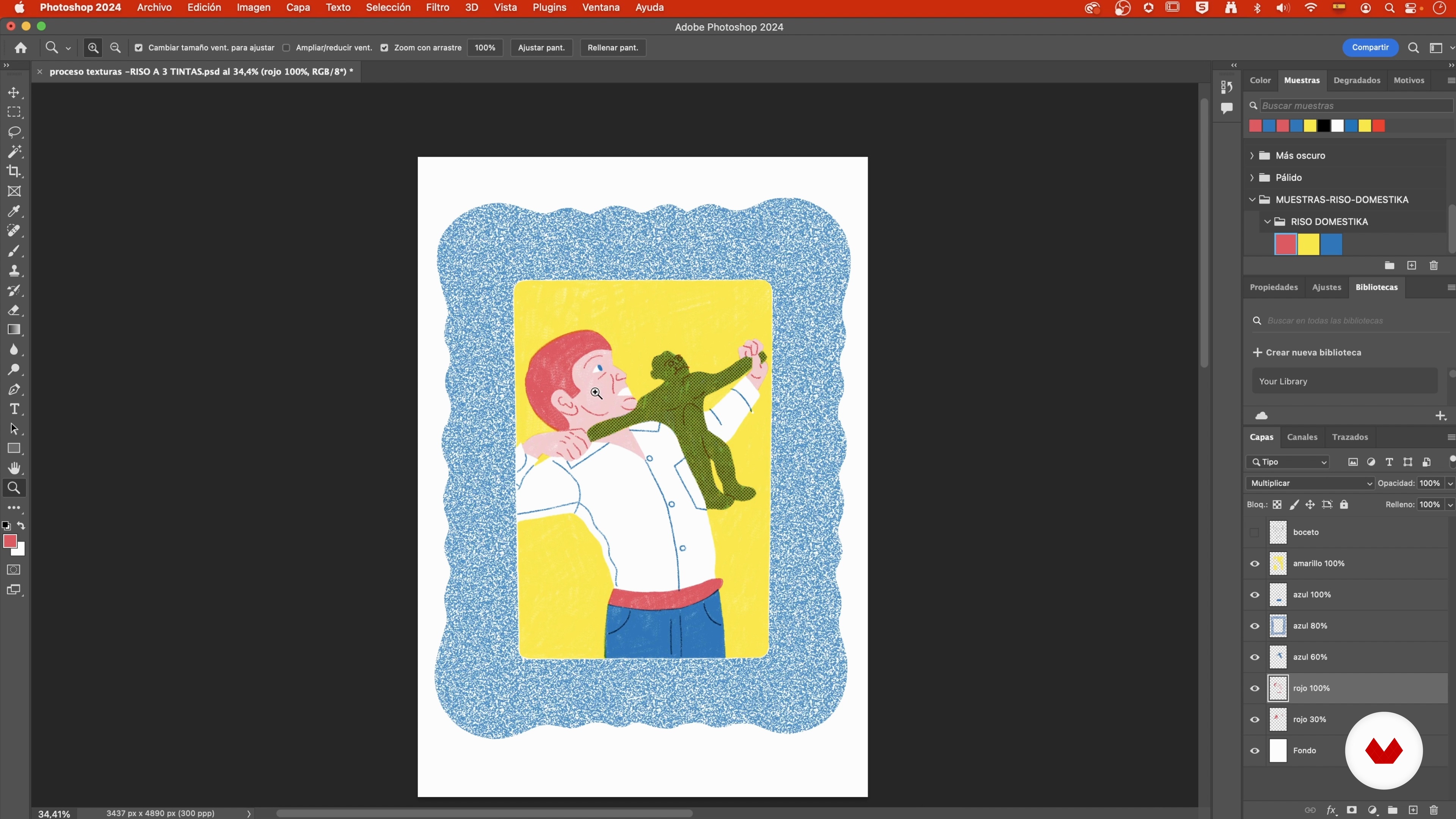Image resolution: width=1456 pixels, height=819 pixels.
Task: Switch to the Canales tab
Action: click(x=1302, y=437)
